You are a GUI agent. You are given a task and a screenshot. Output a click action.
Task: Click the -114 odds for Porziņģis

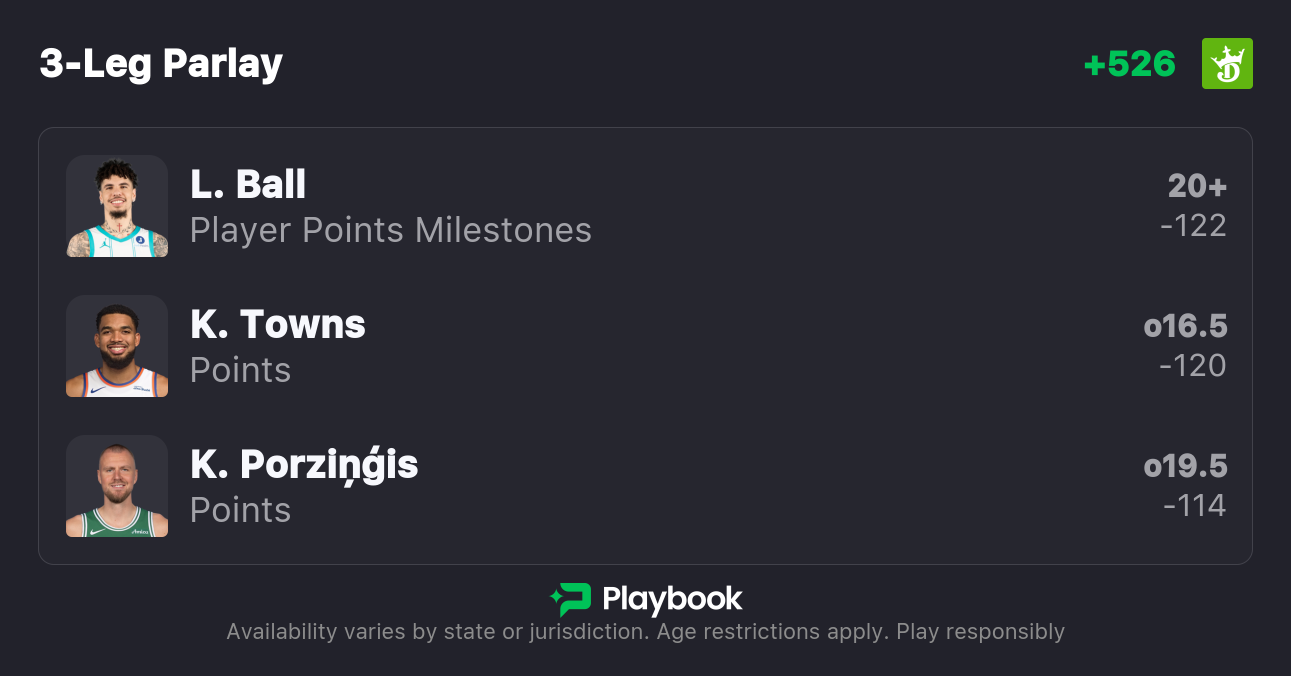(1194, 506)
